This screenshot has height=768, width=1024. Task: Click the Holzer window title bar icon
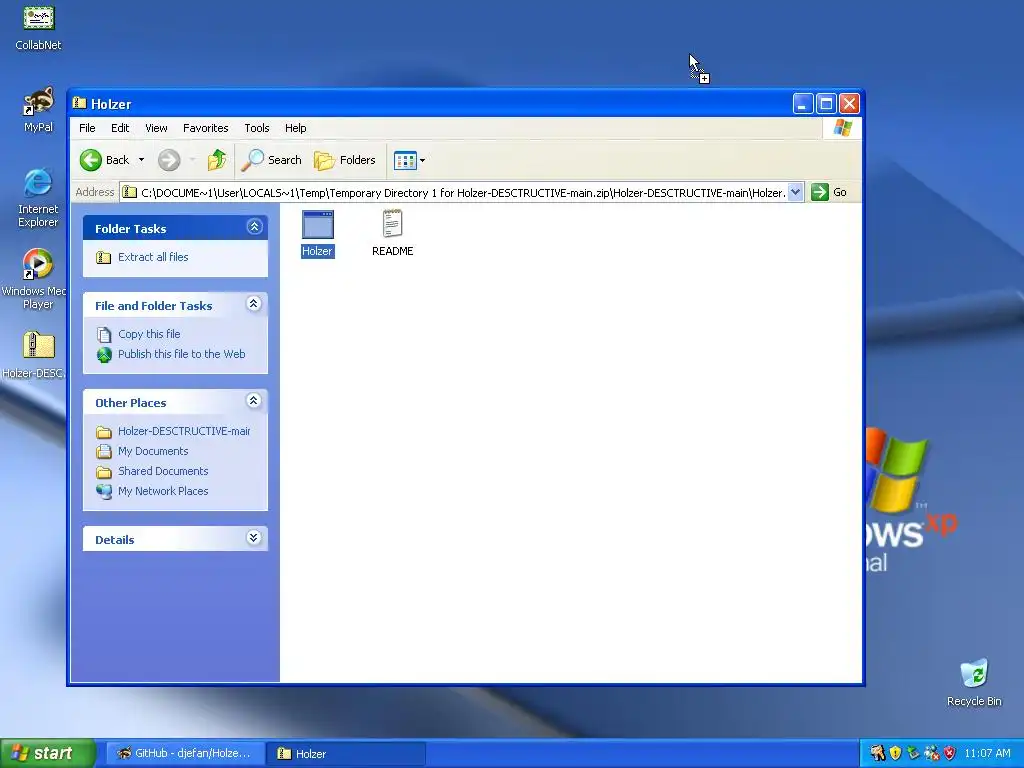point(80,103)
